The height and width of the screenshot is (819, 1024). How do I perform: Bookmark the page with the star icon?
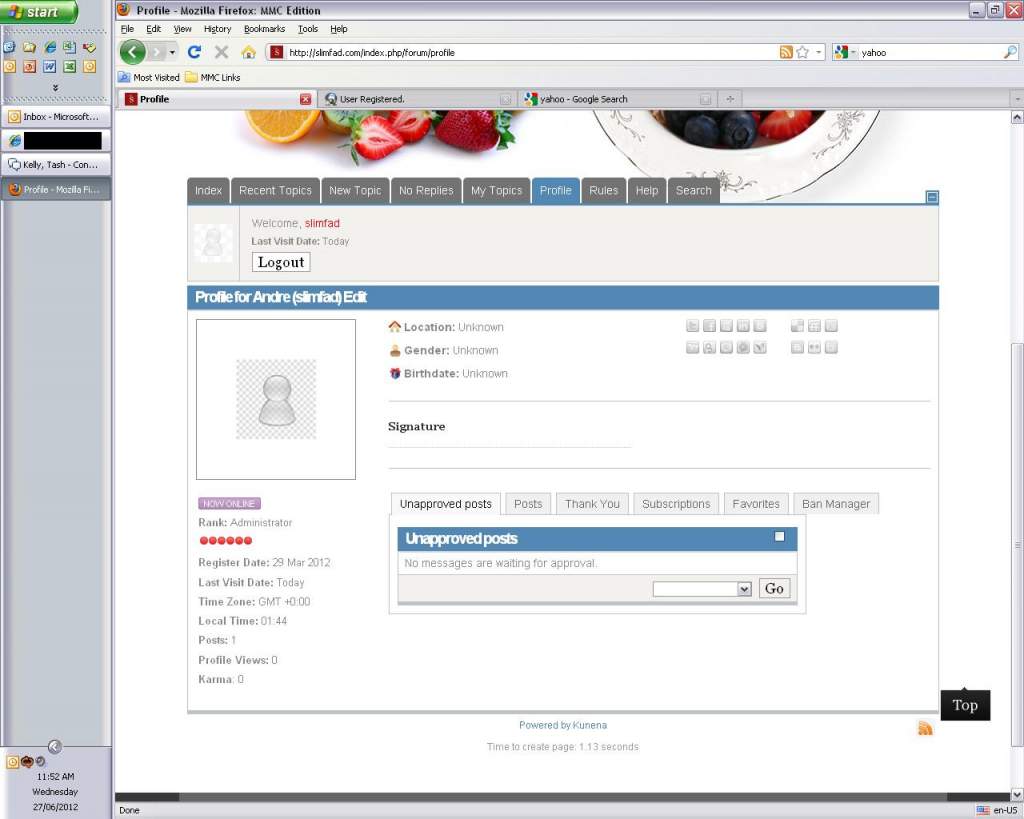[x=802, y=52]
